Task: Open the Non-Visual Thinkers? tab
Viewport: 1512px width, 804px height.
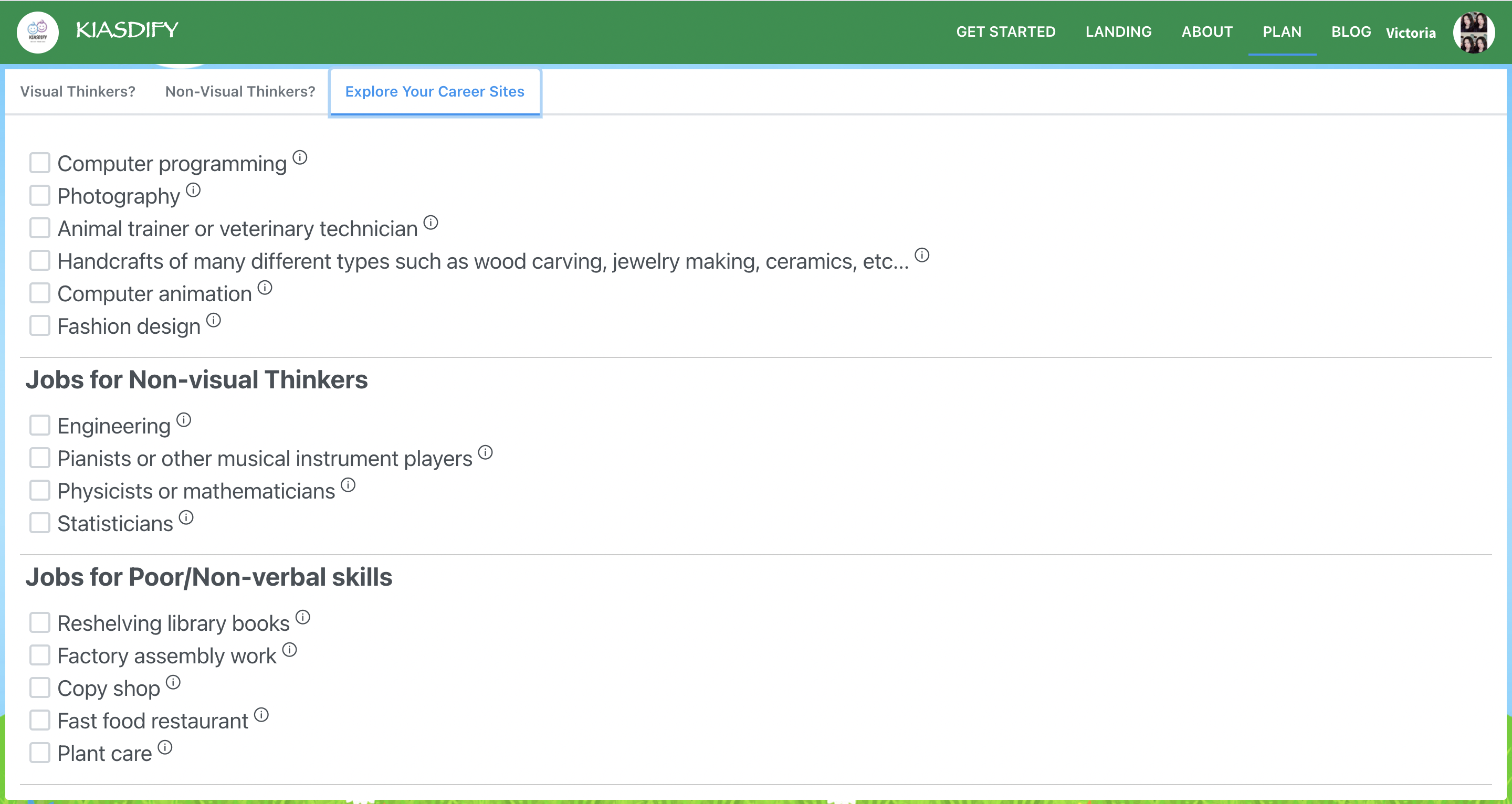Action: click(240, 91)
